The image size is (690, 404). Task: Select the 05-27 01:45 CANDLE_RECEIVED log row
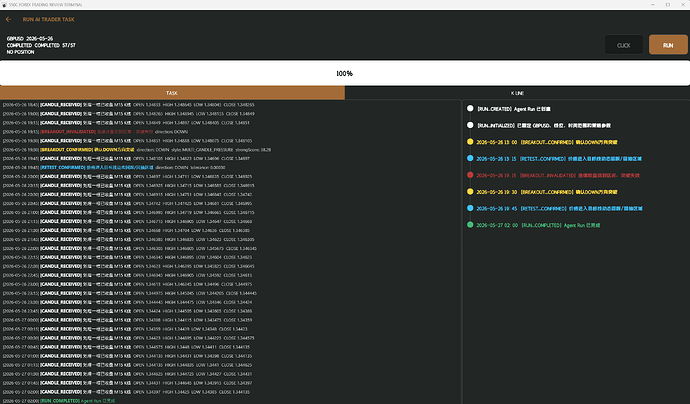pyautogui.click(x=128, y=383)
